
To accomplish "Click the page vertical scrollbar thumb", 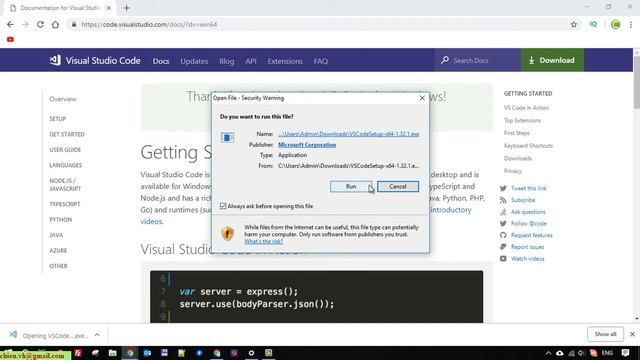I will 636,82.
